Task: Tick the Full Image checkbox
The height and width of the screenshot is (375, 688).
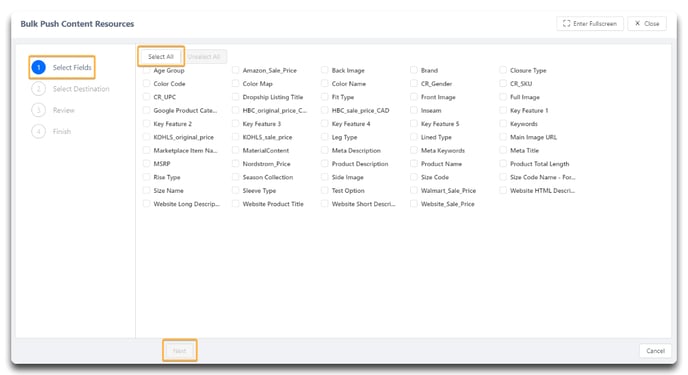Action: (x=503, y=97)
